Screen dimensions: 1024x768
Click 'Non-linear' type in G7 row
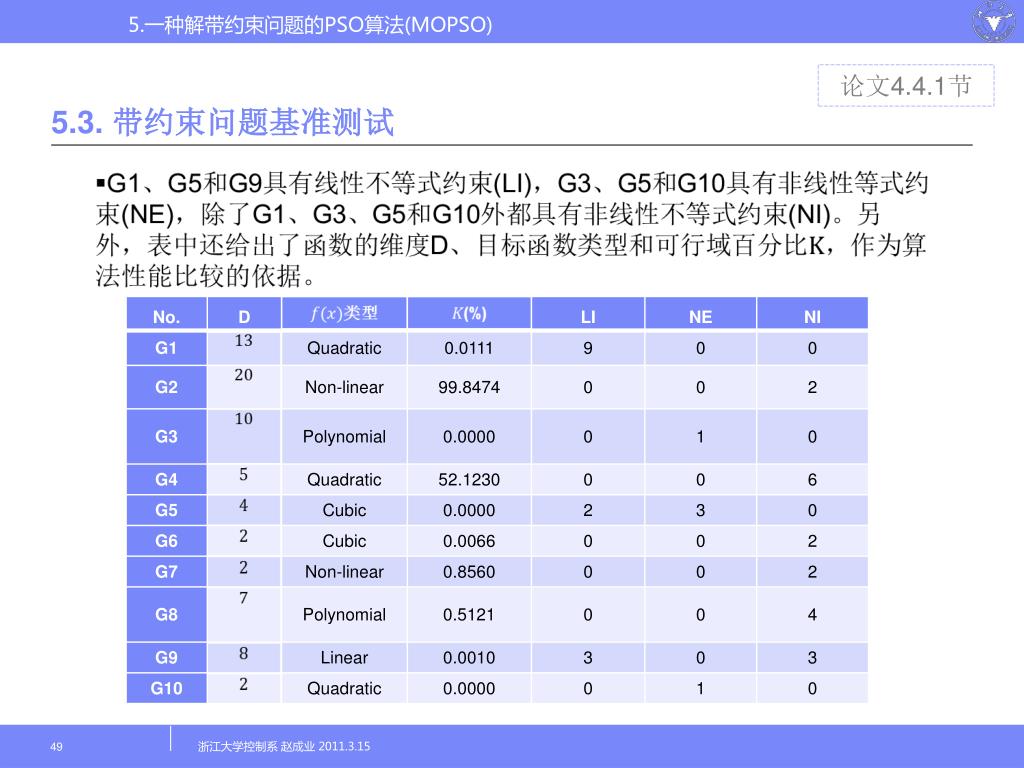[344, 571]
